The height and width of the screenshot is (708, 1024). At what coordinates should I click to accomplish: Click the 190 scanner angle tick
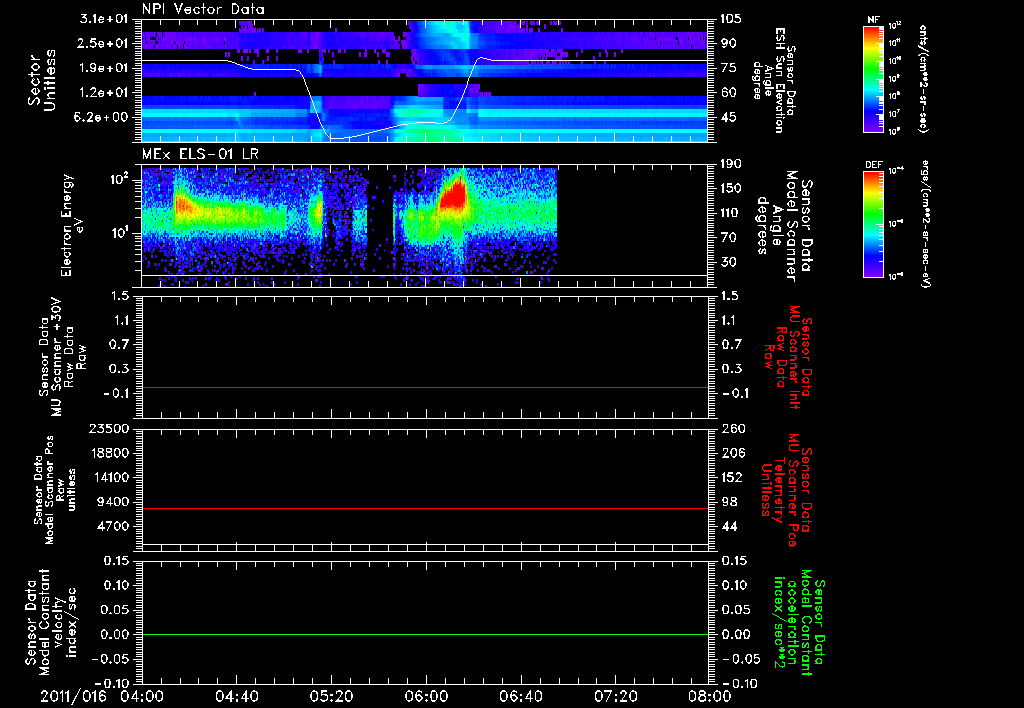click(x=731, y=164)
